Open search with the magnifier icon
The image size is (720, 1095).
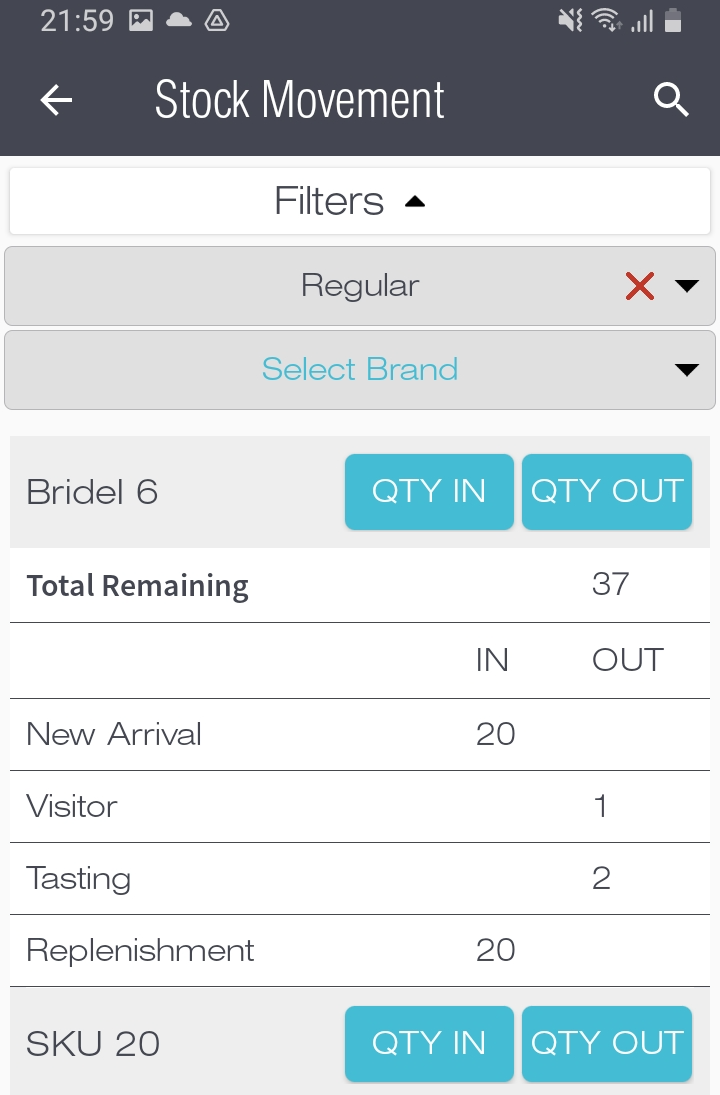671,100
